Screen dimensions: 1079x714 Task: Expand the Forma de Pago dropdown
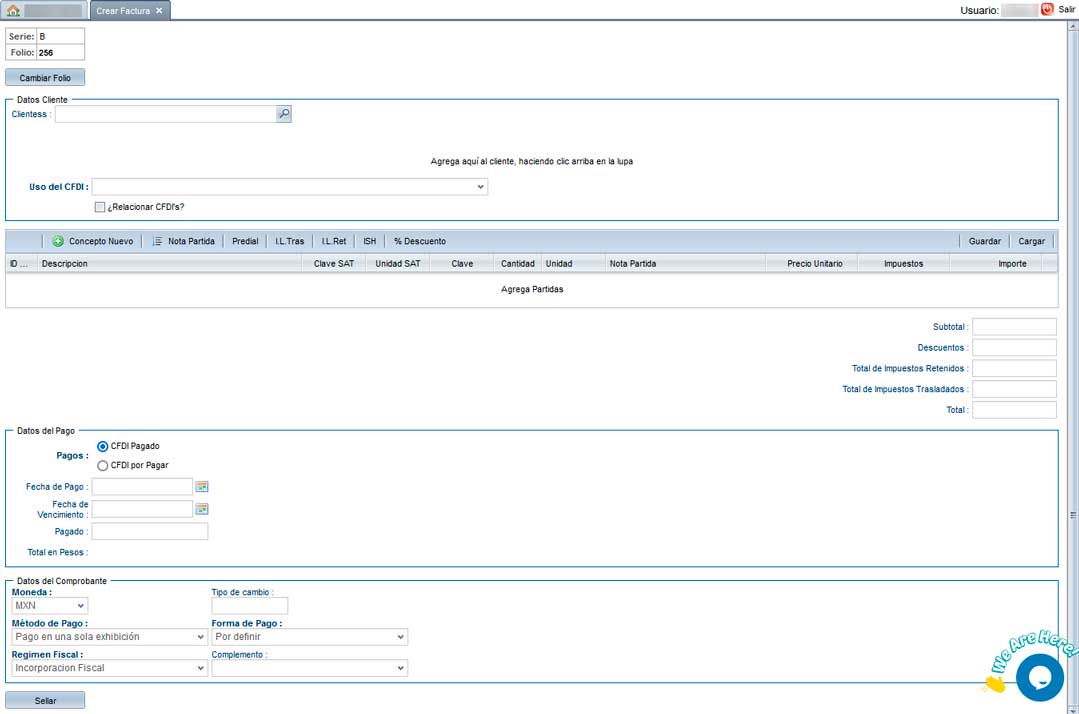(x=400, y=637)
